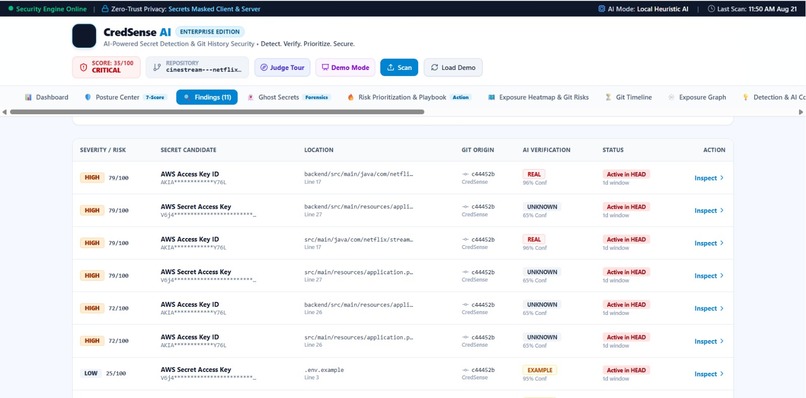Click the Action column header

point(714,150)
